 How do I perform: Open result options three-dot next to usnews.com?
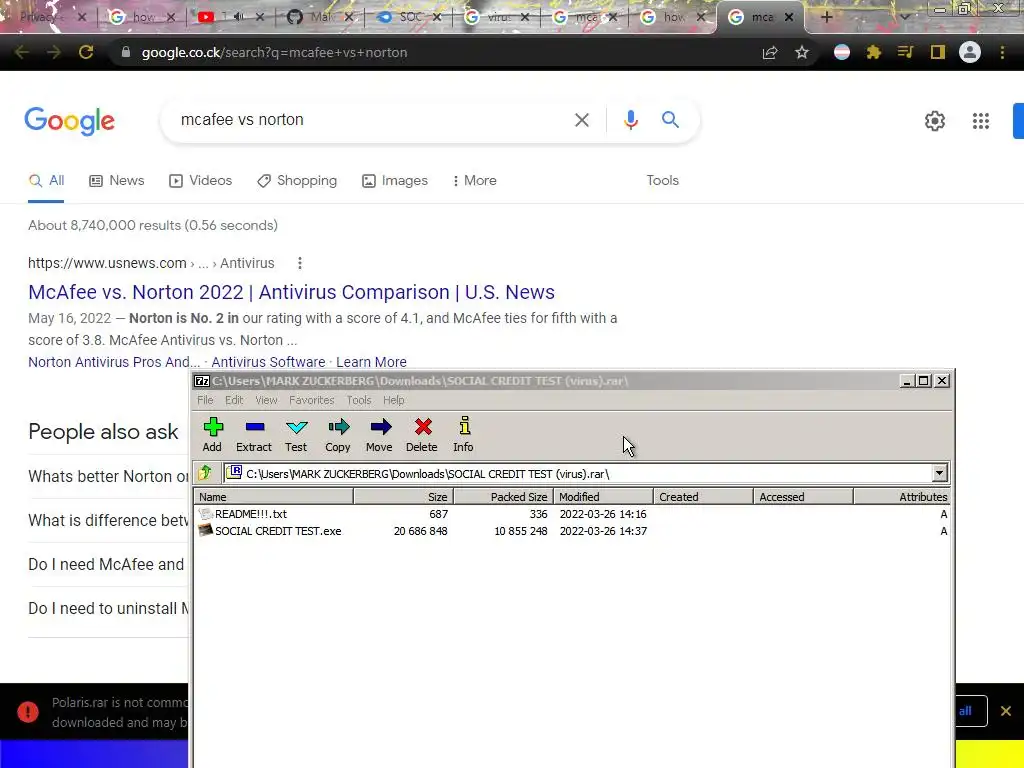(300, 263)
